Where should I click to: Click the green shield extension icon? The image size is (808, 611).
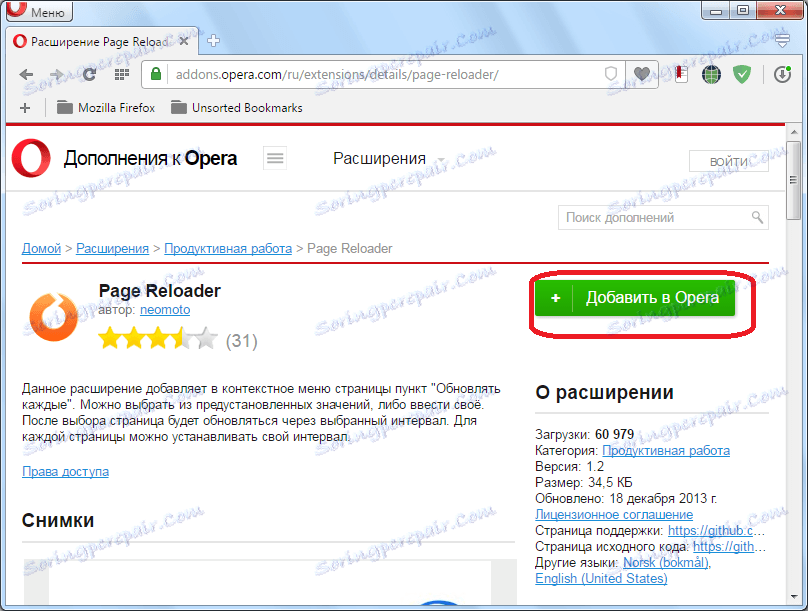[740, 74]
